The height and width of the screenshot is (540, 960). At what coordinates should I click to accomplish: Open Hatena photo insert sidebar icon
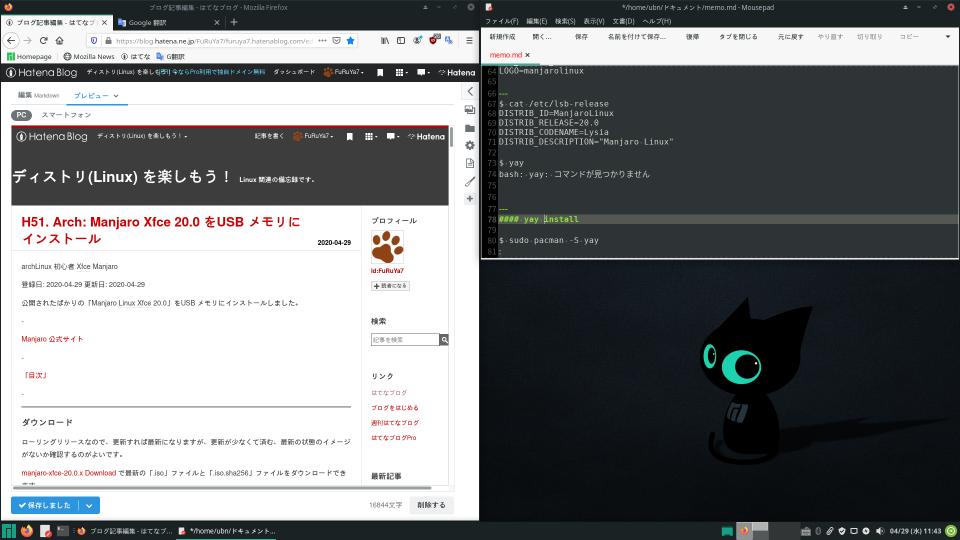point(470,110)
